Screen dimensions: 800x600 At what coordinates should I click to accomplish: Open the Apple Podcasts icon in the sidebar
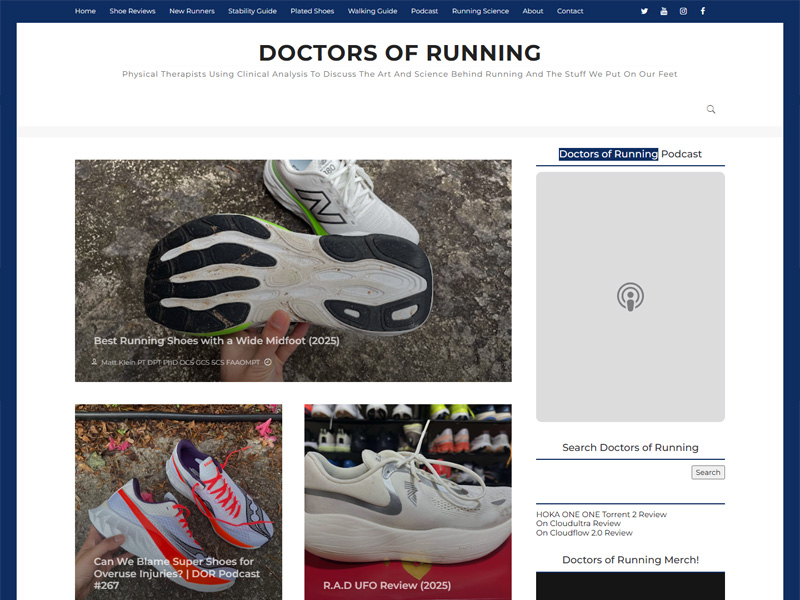[628, 296]
